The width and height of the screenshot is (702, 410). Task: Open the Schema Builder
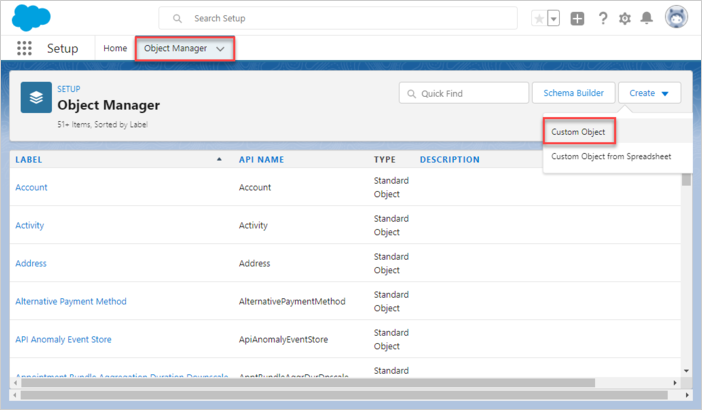[573, 93]
